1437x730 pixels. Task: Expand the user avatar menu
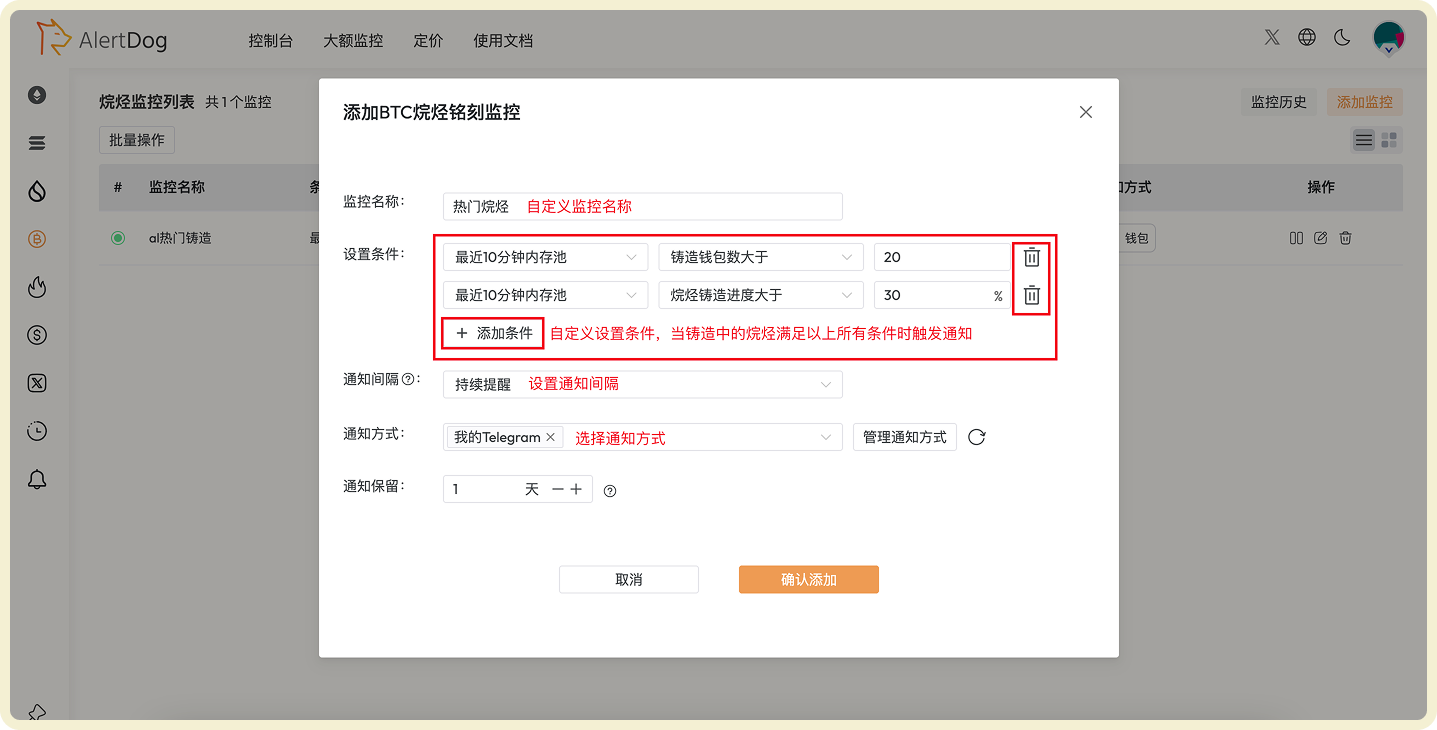1388,37
